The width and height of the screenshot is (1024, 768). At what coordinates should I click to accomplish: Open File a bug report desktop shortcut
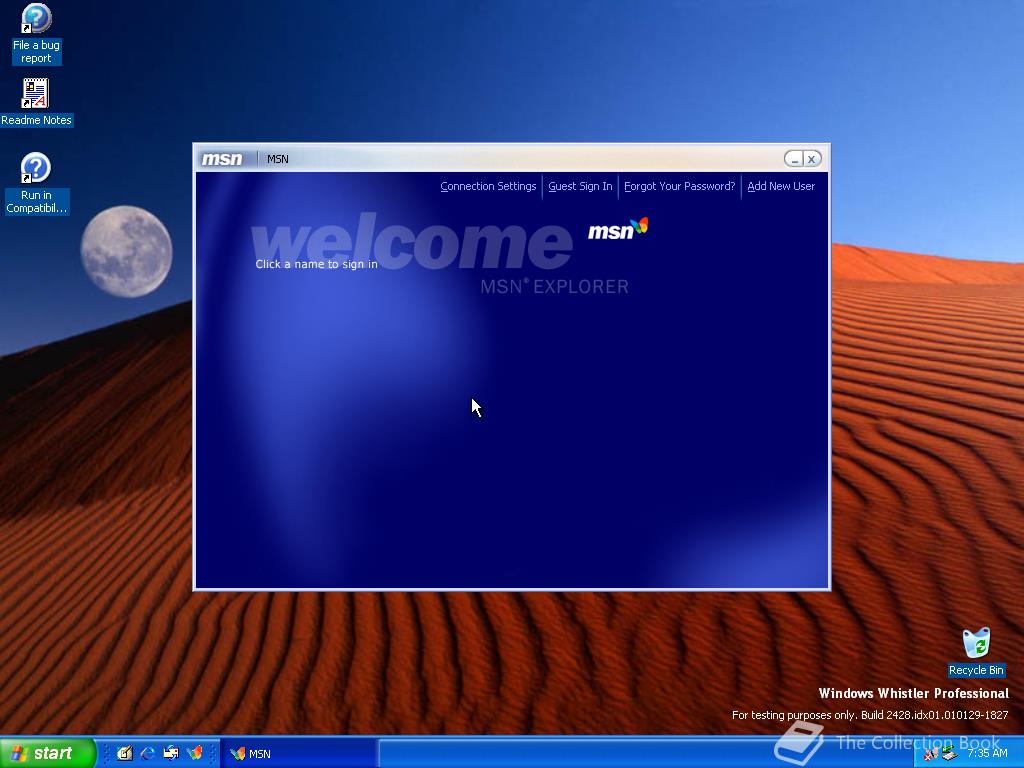pyautogui.click(x=36, y=33)
